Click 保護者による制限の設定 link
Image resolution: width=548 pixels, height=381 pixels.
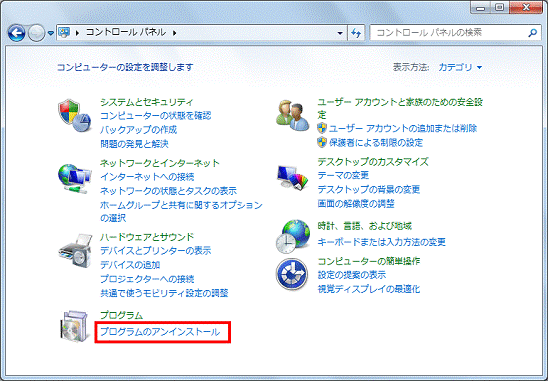(376, 143)
